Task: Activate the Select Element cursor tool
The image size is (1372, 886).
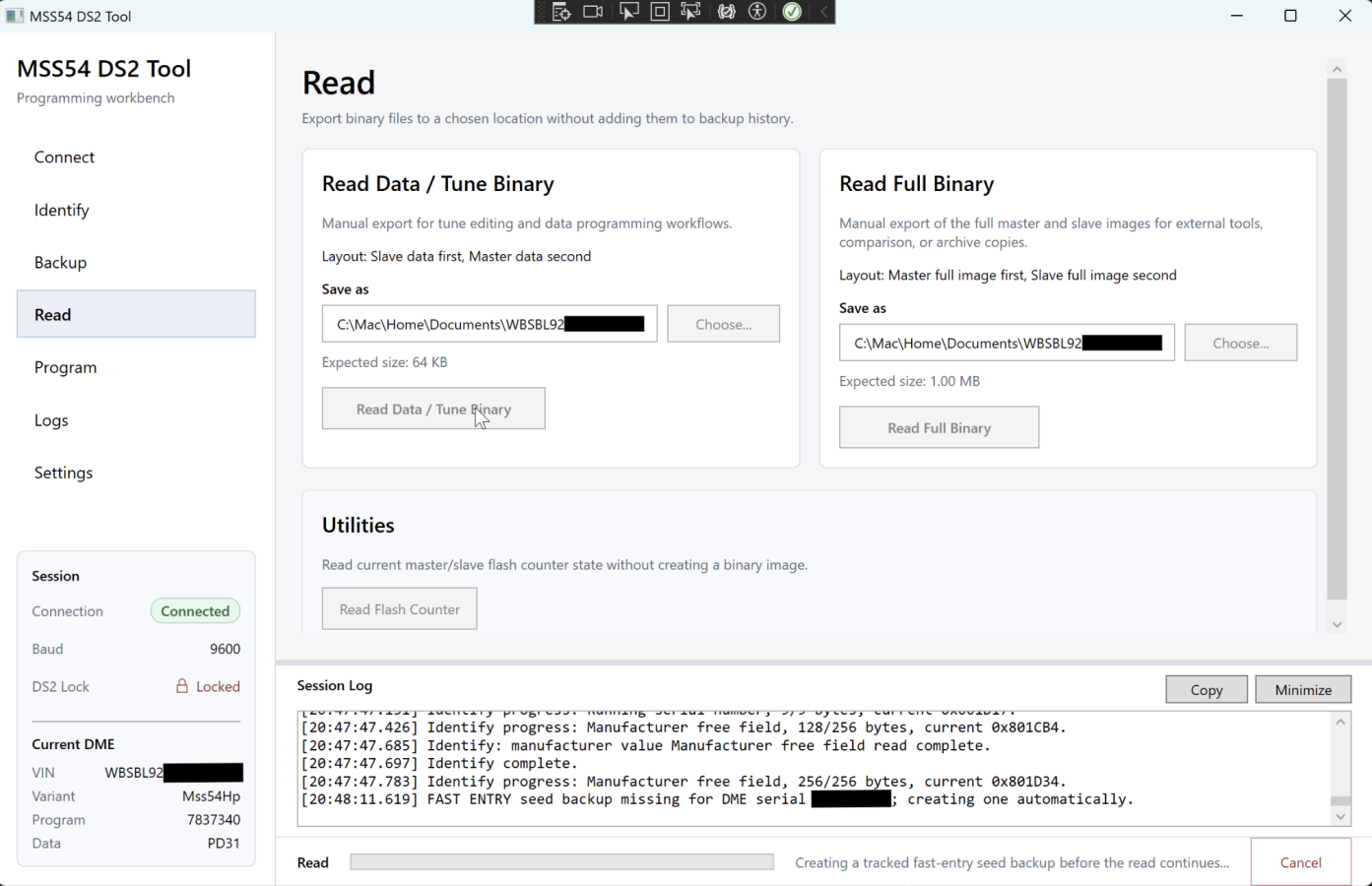Action: 627,12
